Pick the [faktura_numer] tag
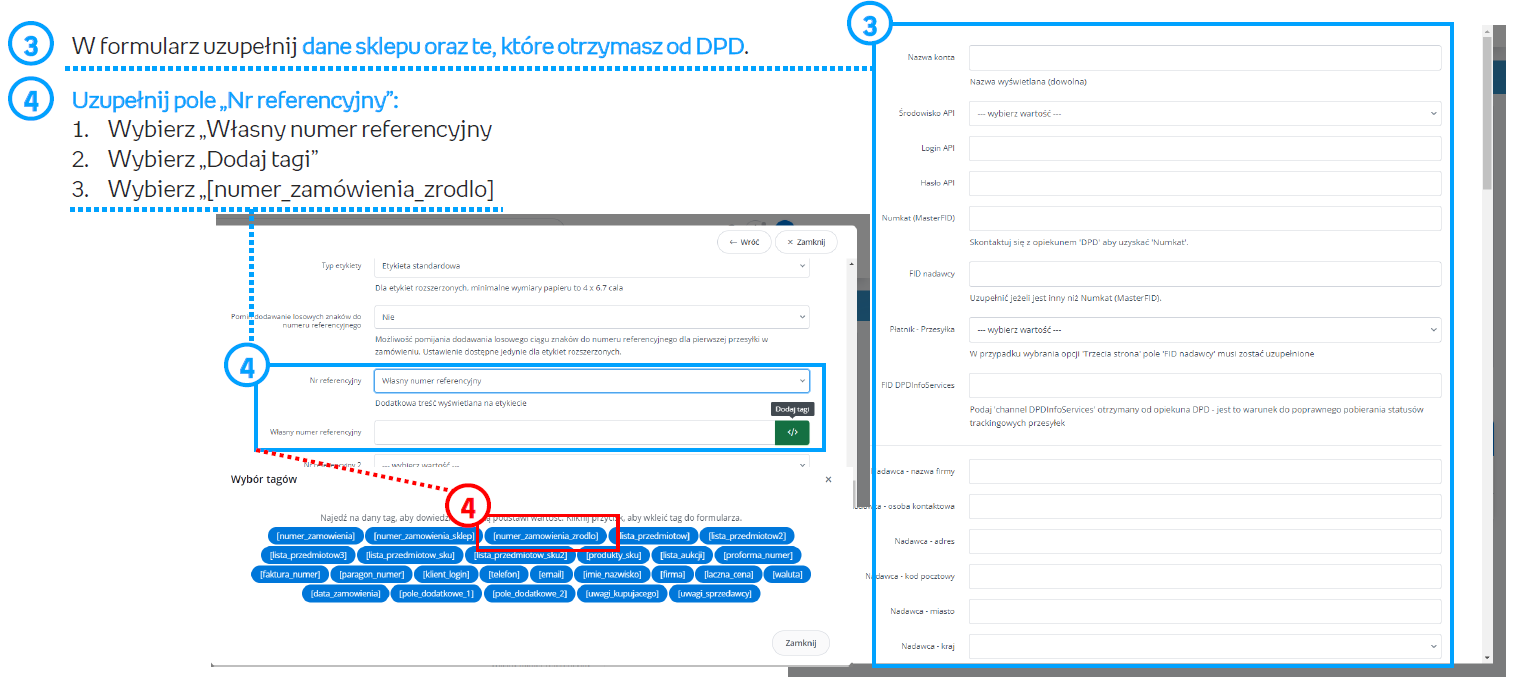 click(290, 575)
